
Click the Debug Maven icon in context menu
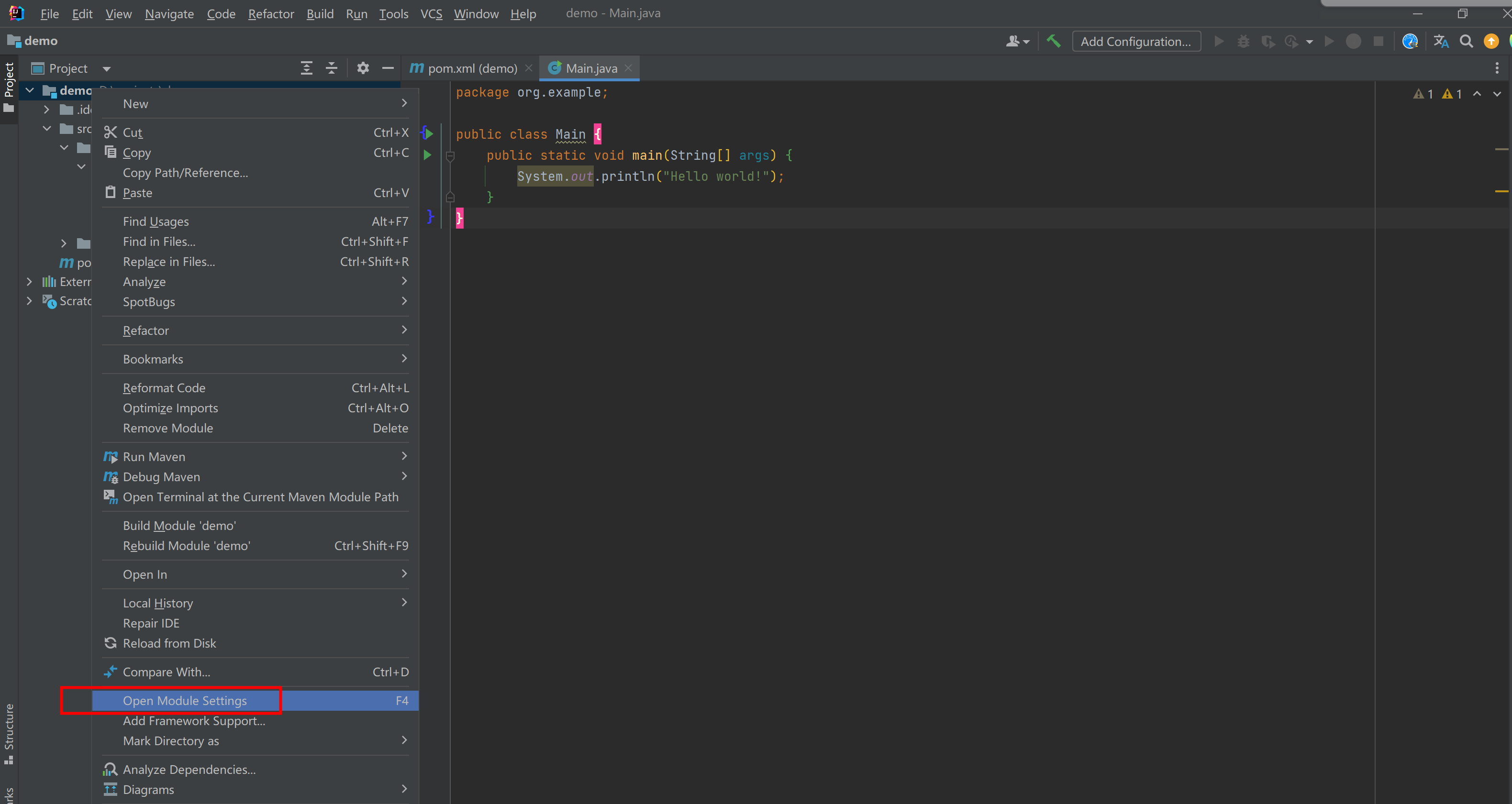pos(110,477)
